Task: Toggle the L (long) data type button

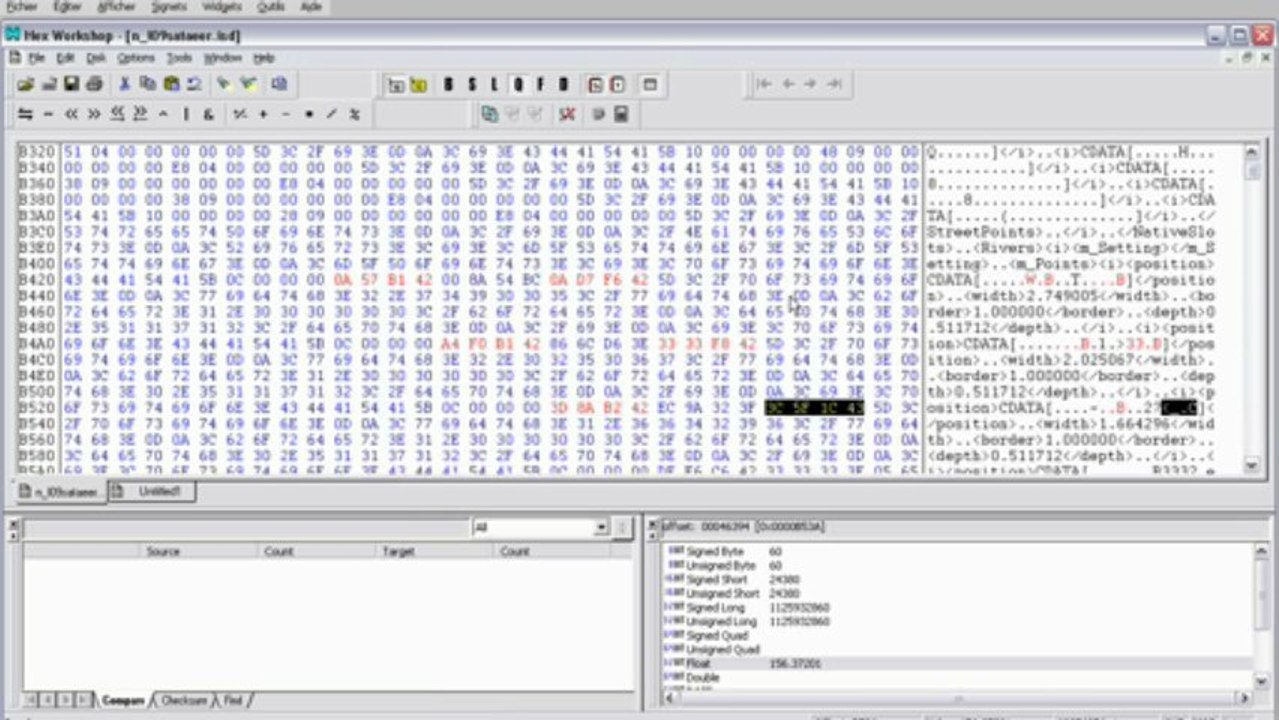Action: click(x=494, y=85)
